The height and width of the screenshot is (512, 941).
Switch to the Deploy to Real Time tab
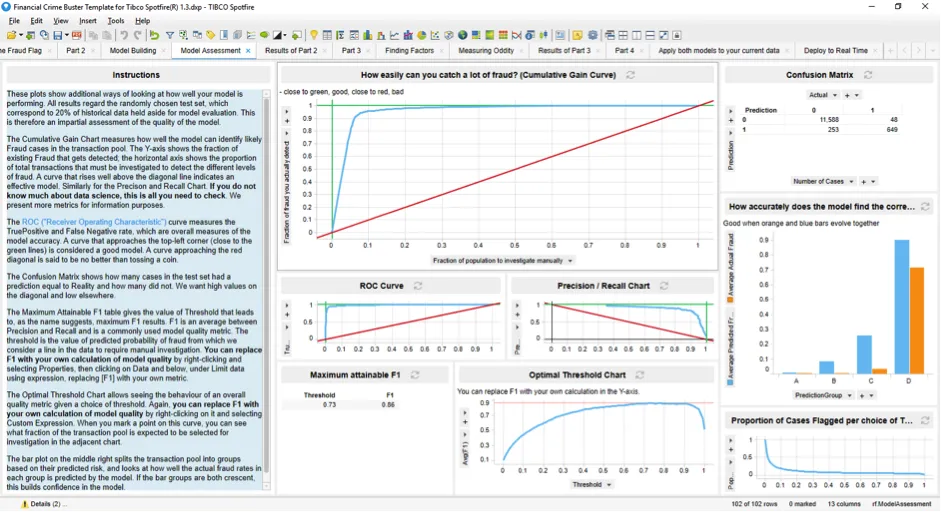835,50
